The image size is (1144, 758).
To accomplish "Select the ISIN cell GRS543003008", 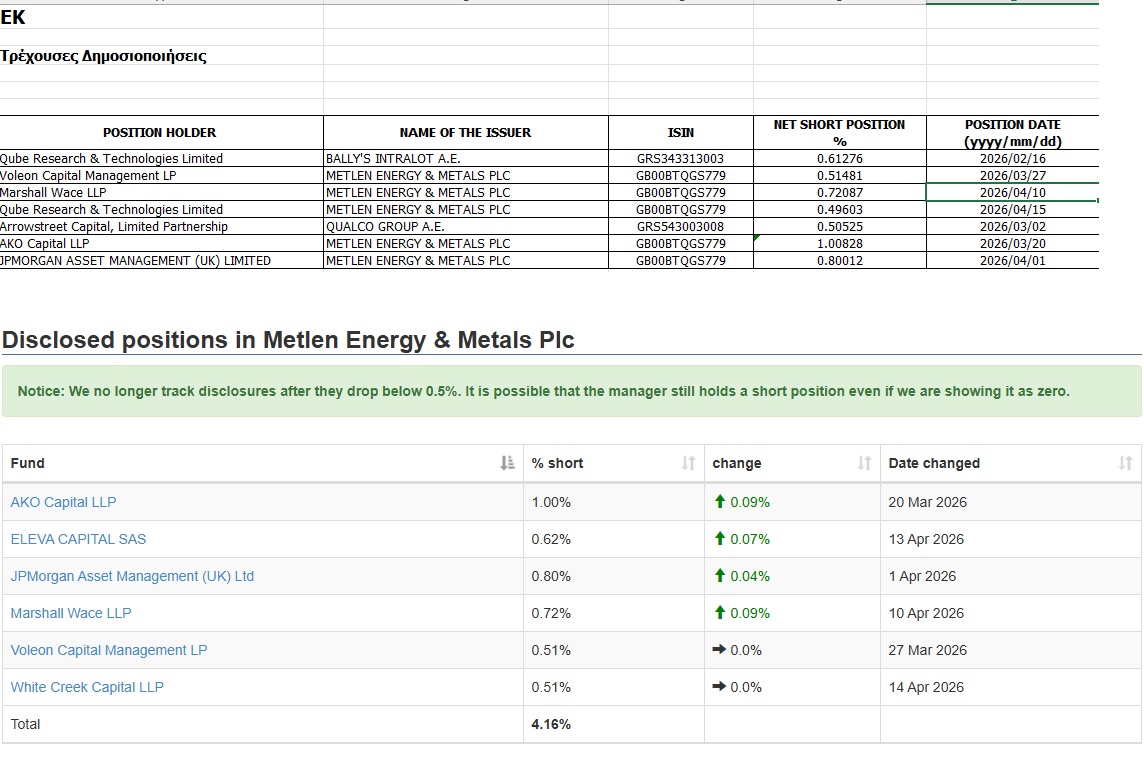I will 680,227.
